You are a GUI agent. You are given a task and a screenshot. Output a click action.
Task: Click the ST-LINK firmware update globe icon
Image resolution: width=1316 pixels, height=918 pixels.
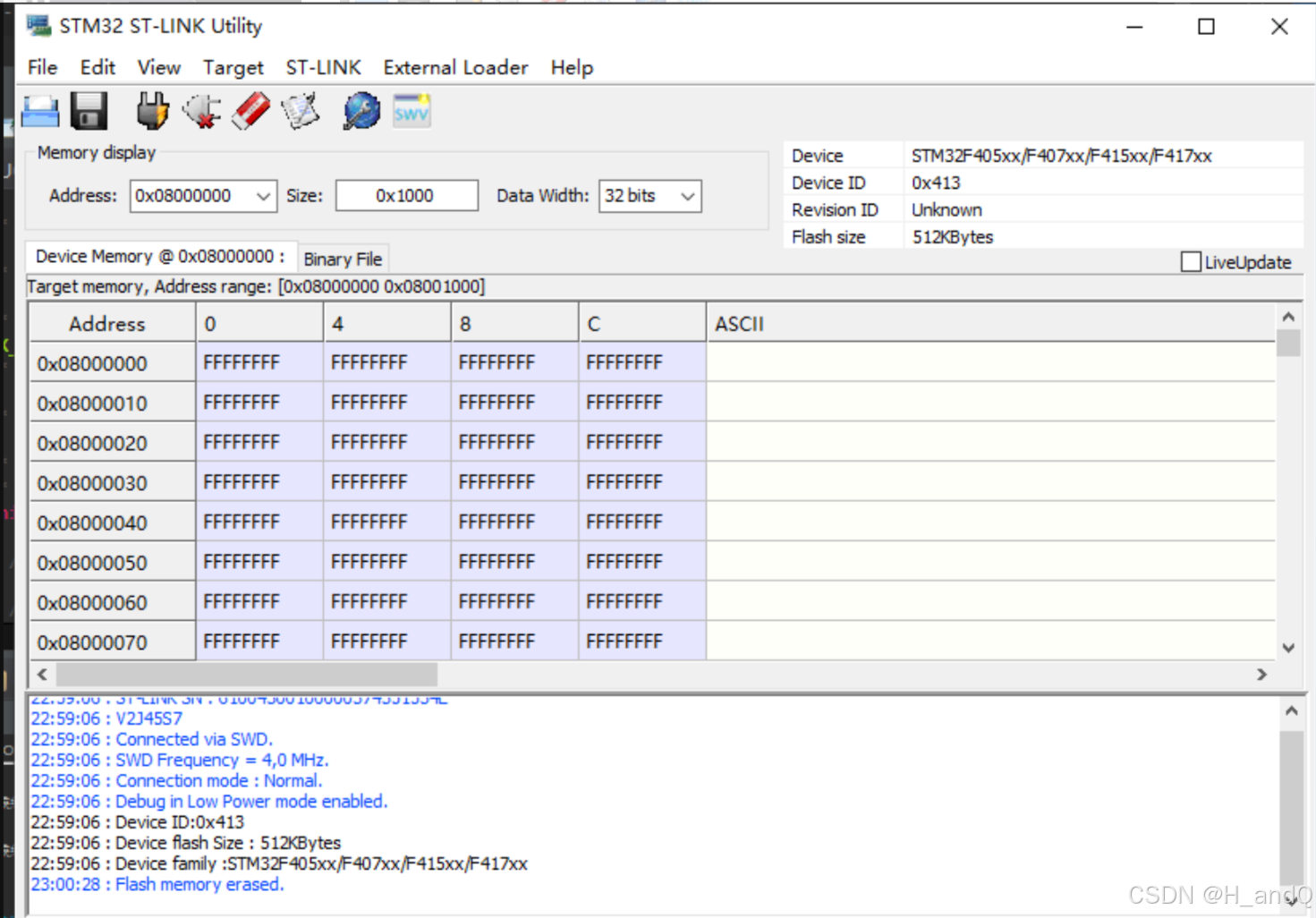pyautogui.click(x=361, y=112)
